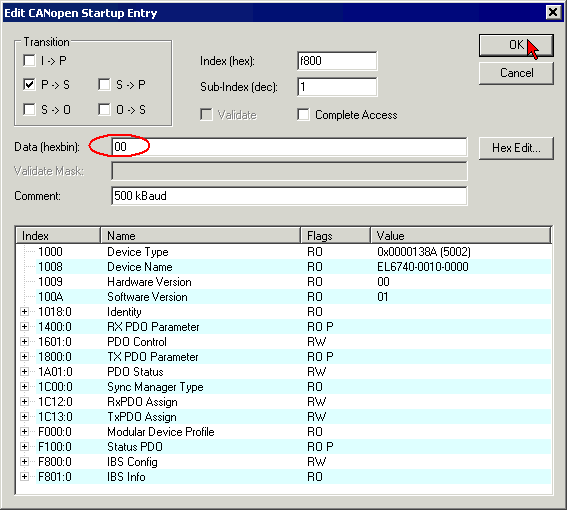The height and width of the screenshot is (510, 567).
Task: Enable the S -> P transition checkbox
Action: click(x=104, y=85)
